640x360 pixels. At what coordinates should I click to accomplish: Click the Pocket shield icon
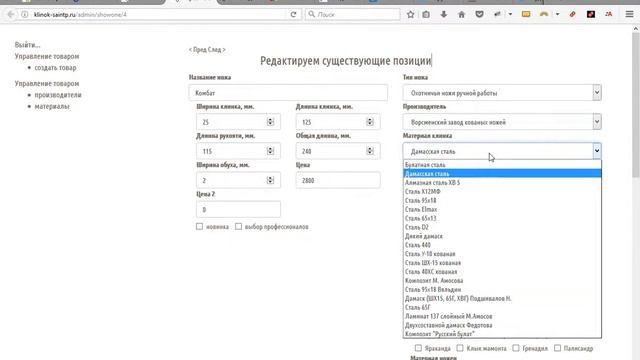(479, 14)
